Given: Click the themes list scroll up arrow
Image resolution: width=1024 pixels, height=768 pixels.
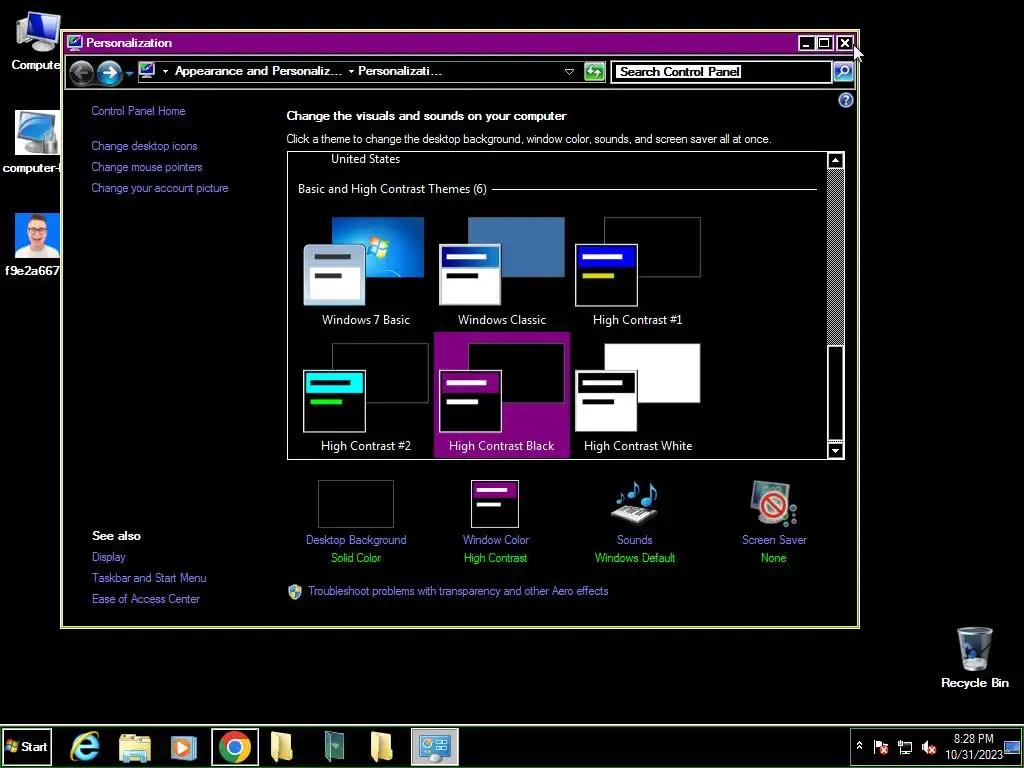Looking at the screenshot, I should [x=835, y=161].
